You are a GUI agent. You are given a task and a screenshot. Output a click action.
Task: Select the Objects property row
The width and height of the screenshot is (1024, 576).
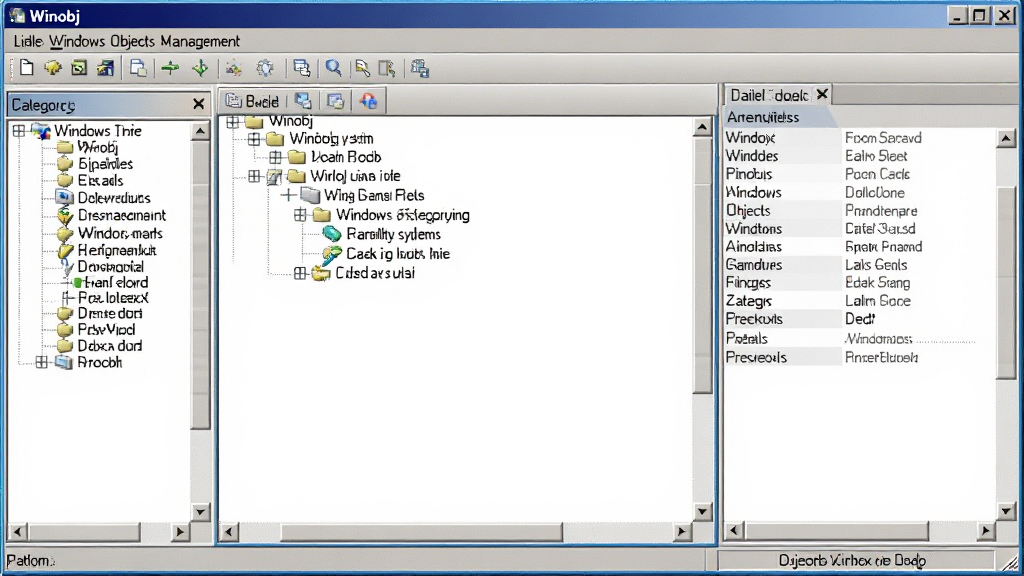pyautogui.click(x=860, y=211)
